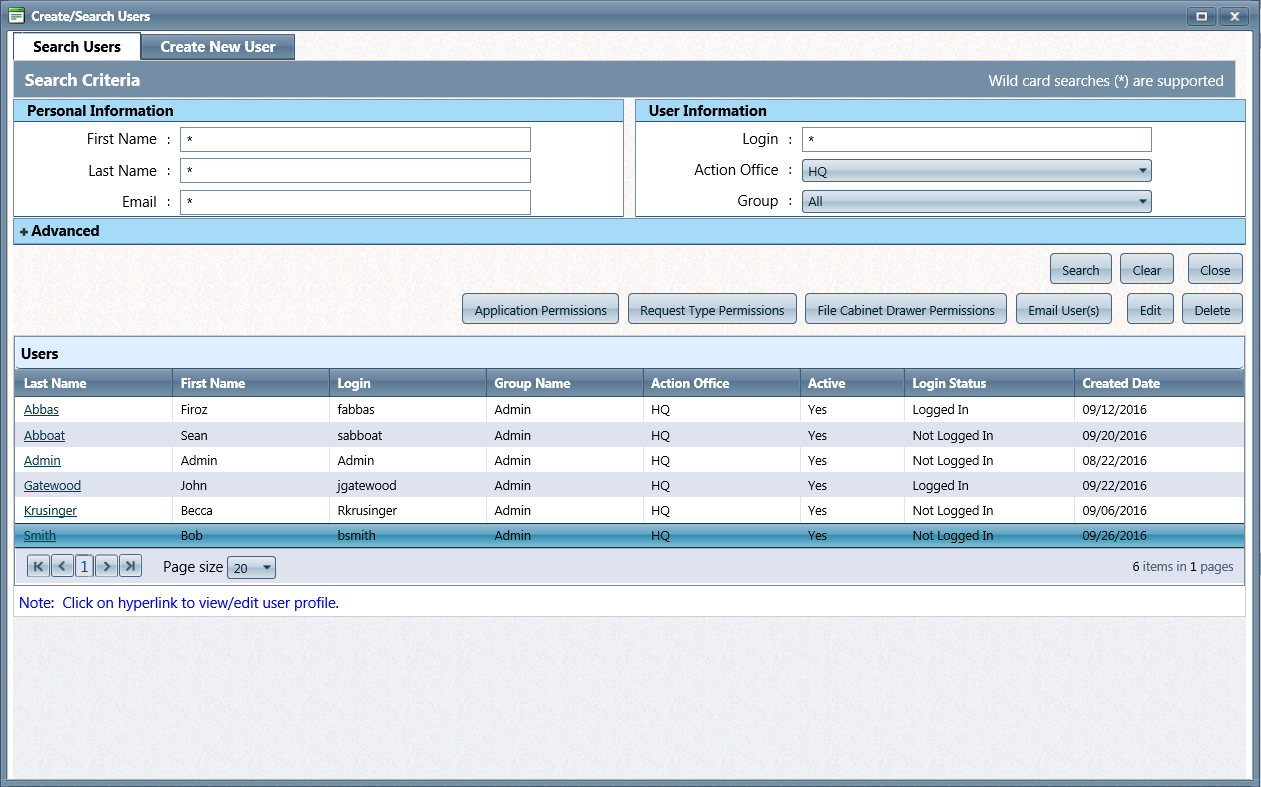Open Request Type Permissions
The image size is (1261, 787).
712,310
